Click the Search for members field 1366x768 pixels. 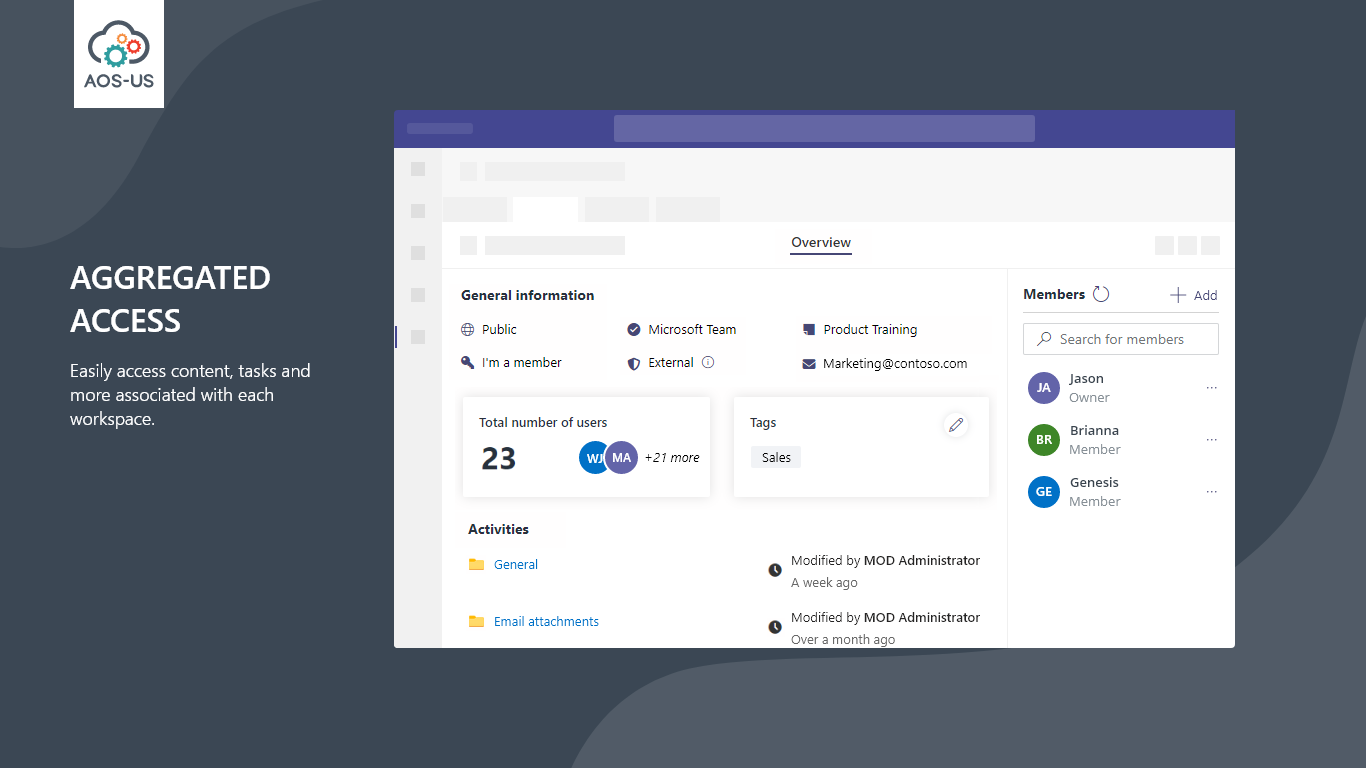pyautogui.click(x=1121, y=339)
